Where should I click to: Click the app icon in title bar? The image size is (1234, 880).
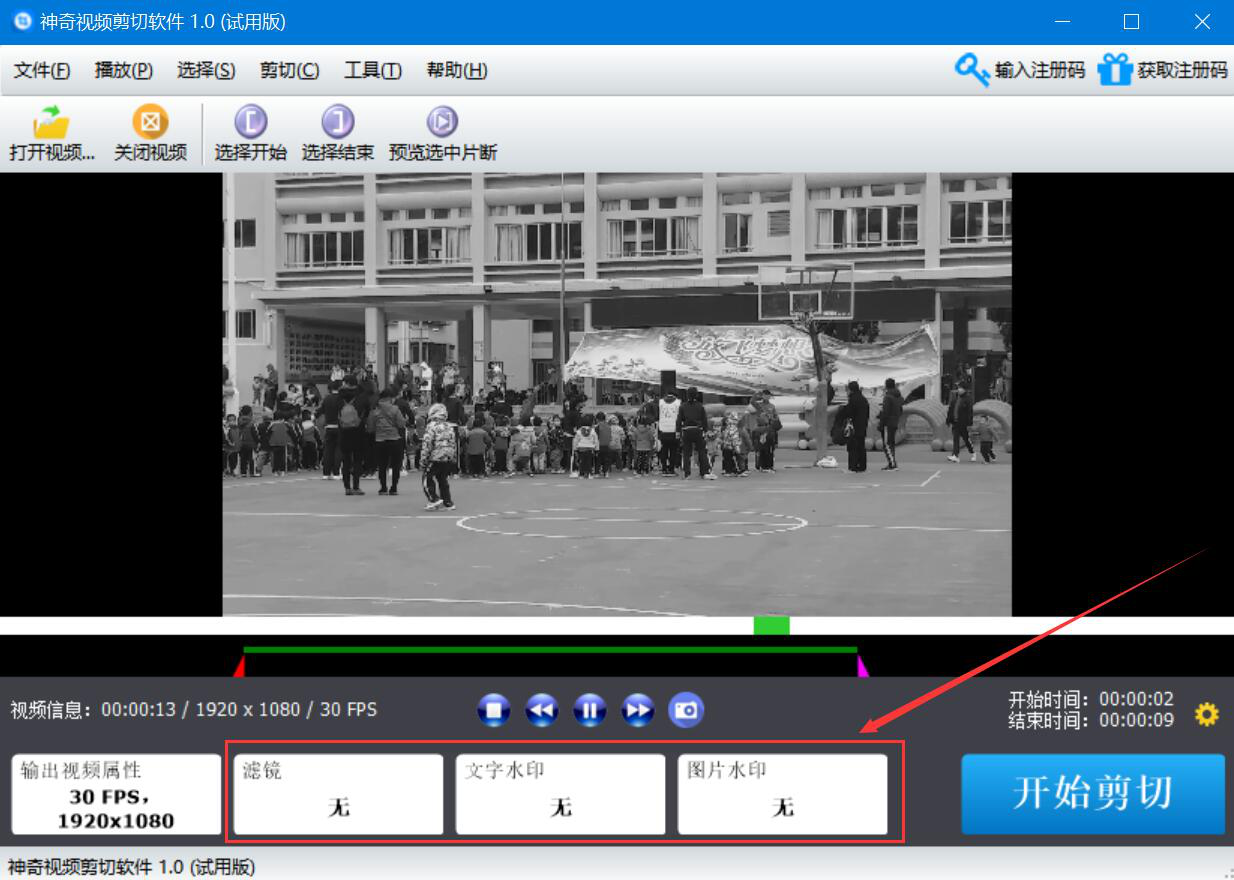click(x=22, y=21)
